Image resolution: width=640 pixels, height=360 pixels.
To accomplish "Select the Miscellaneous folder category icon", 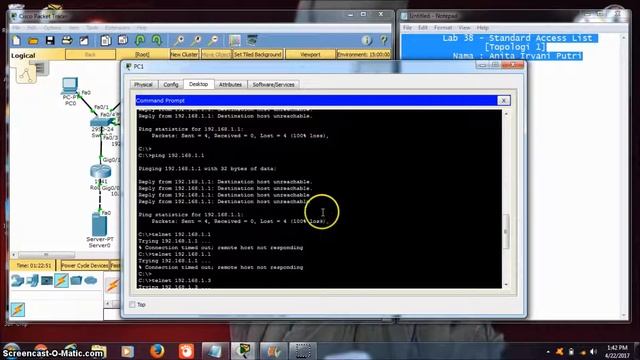I will pyautogui.click(x=76, y=280).
